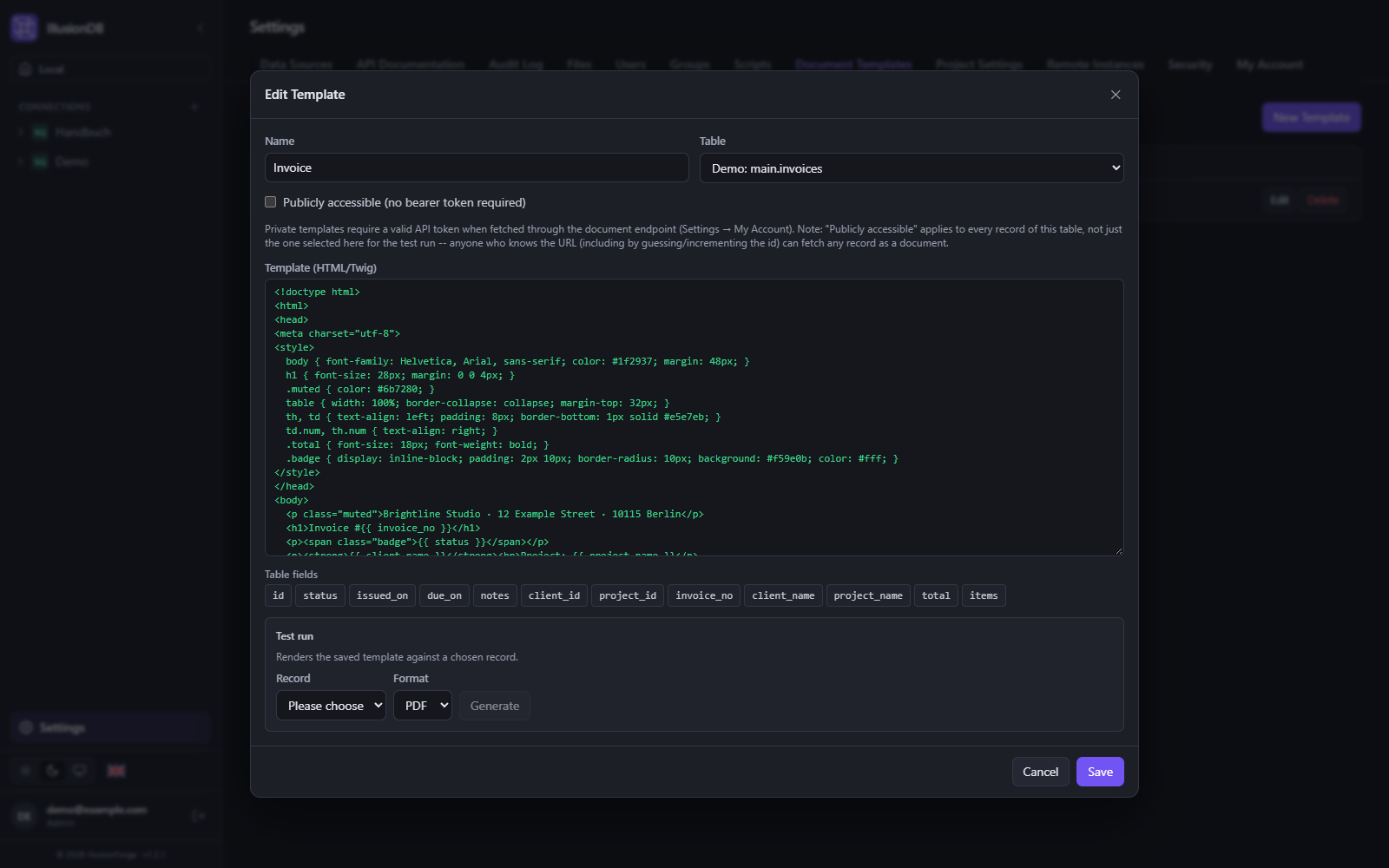Cancel editing the template
This screenshot has width=1389, height=868.
1040,772
